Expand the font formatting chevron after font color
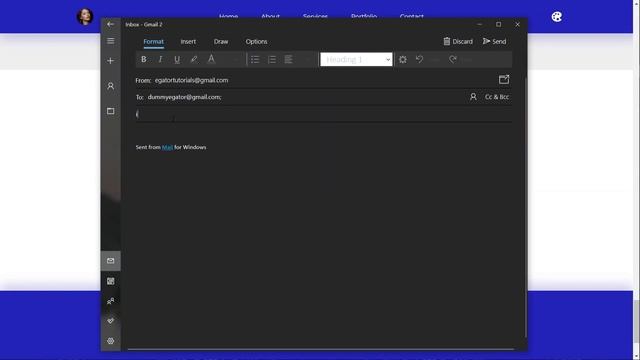This screenshot has width=640, height=360. click(x=236, y=60)
